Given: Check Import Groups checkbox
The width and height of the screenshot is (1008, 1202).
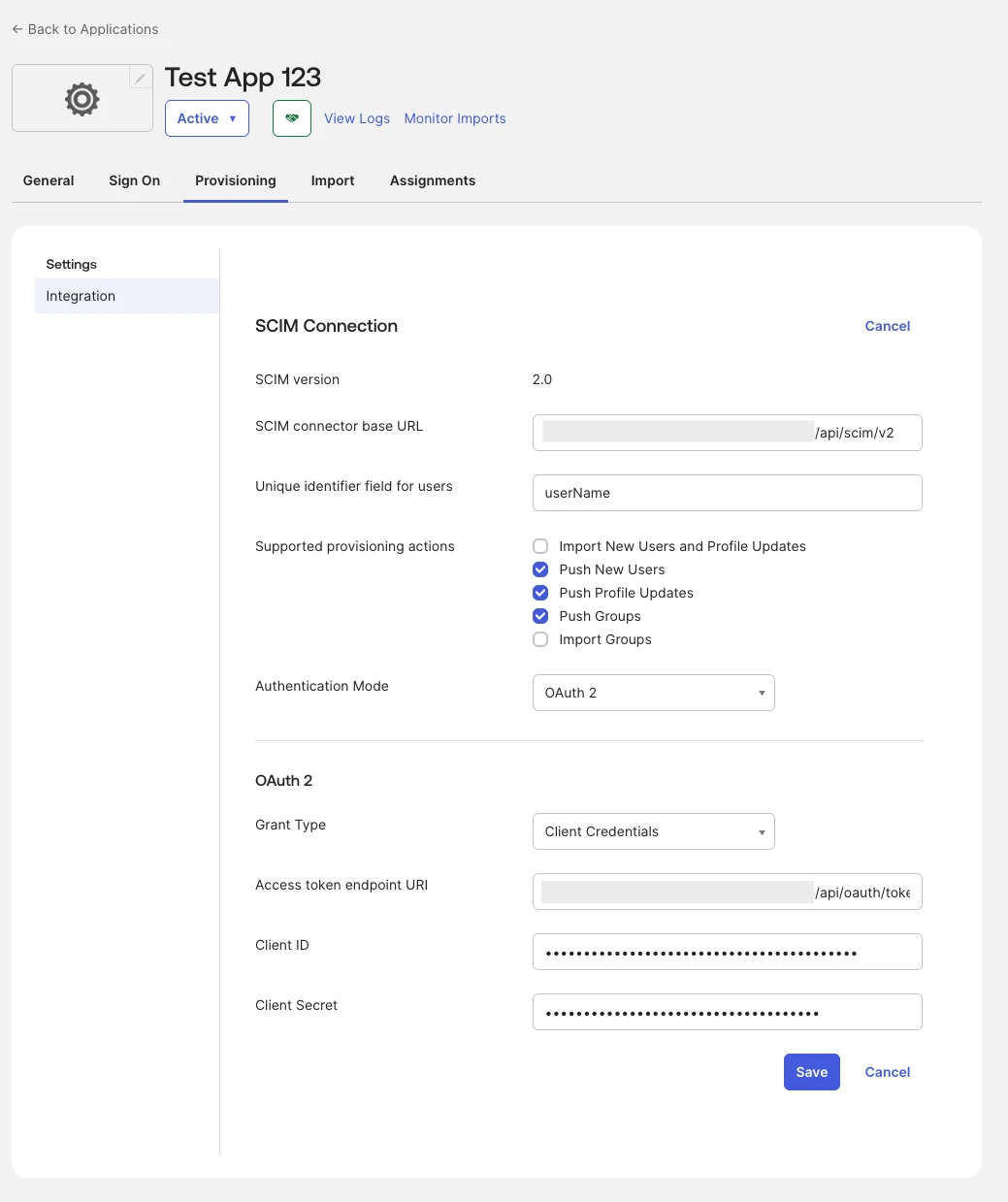Looking at the screenshot, I should (x=540, y=639).
